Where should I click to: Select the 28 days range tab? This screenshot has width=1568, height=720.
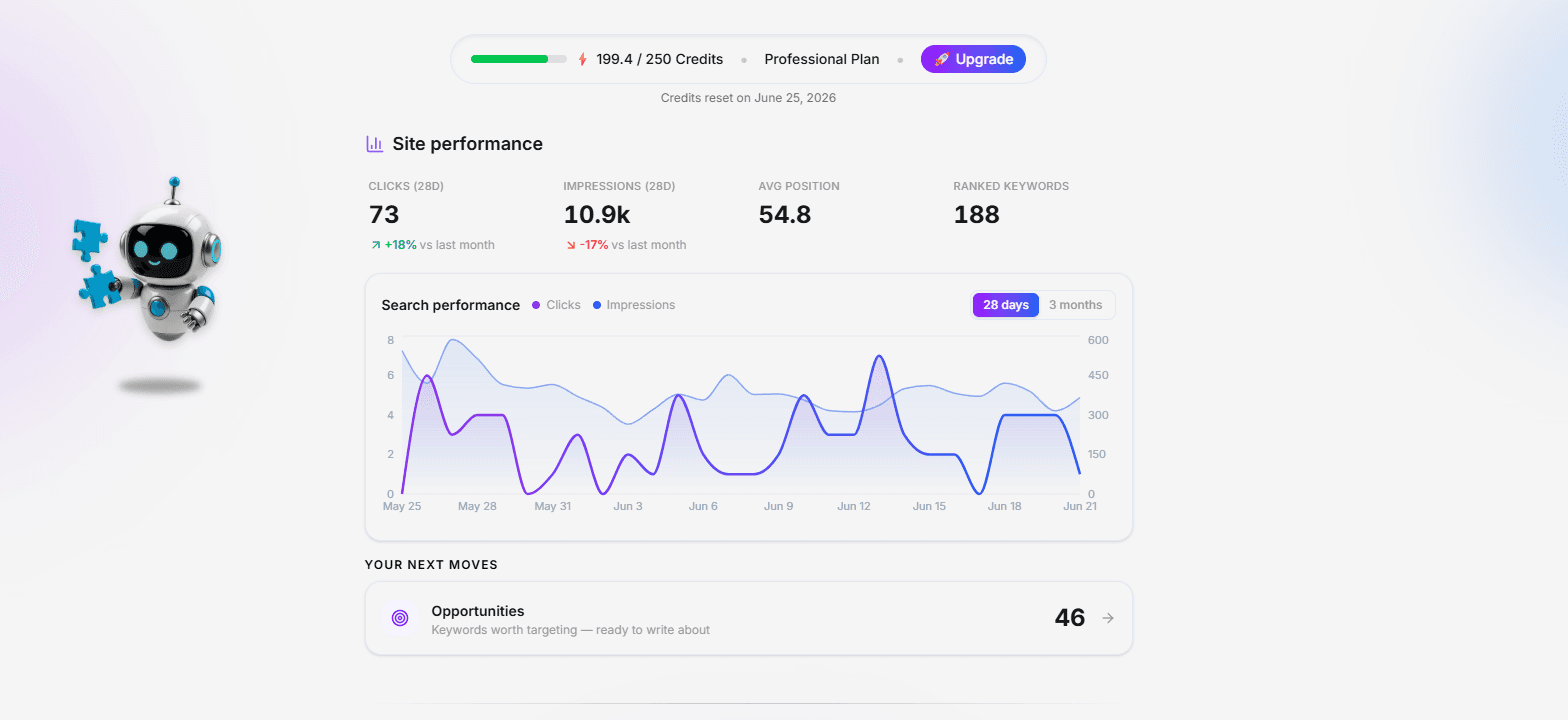click(1006, 305)
